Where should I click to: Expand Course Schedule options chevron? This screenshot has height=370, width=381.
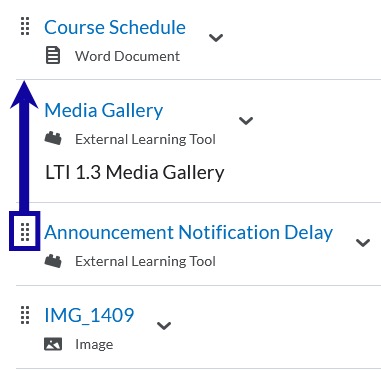click(216, 37)
